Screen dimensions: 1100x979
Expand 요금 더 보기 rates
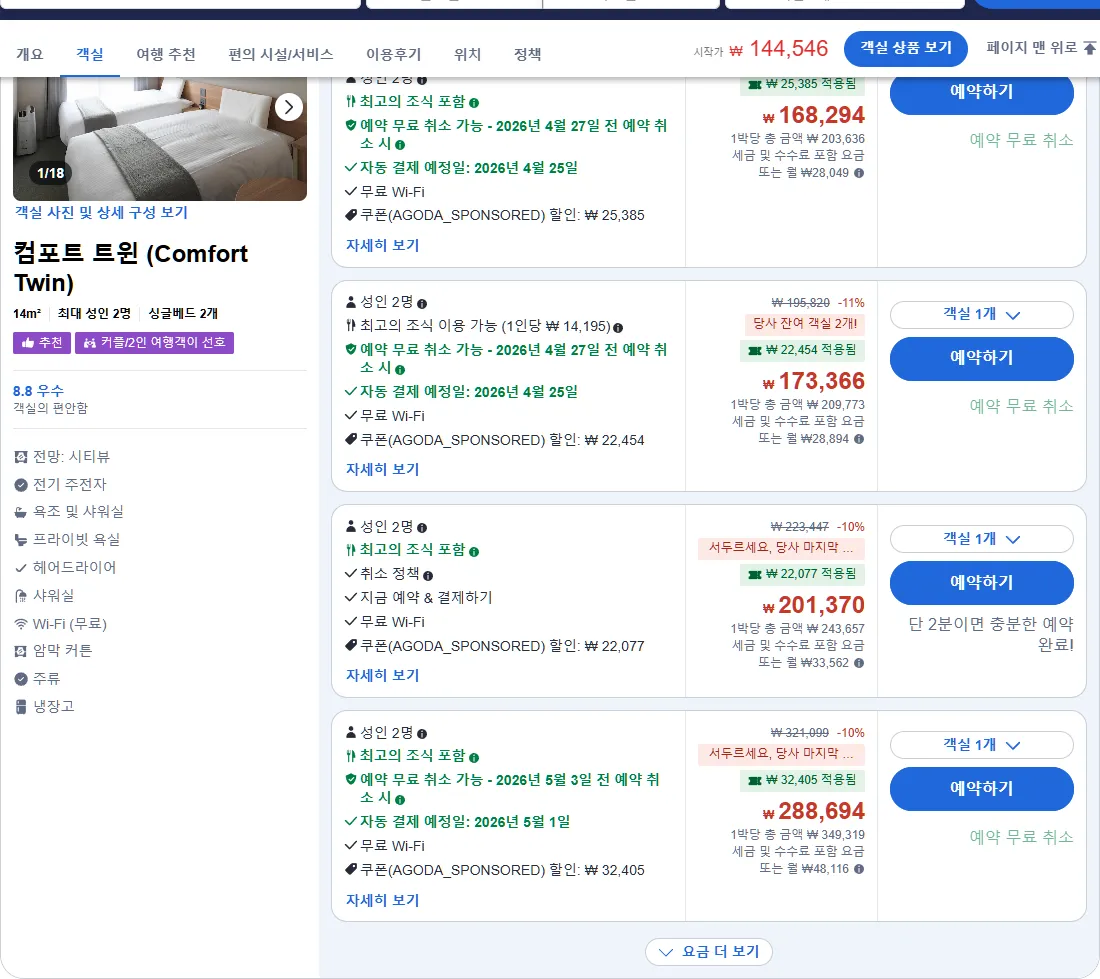pos(709,952)
